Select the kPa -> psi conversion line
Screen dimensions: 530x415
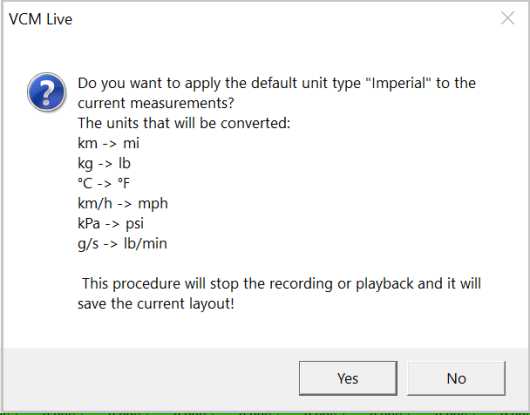click(x=111, y=223)
